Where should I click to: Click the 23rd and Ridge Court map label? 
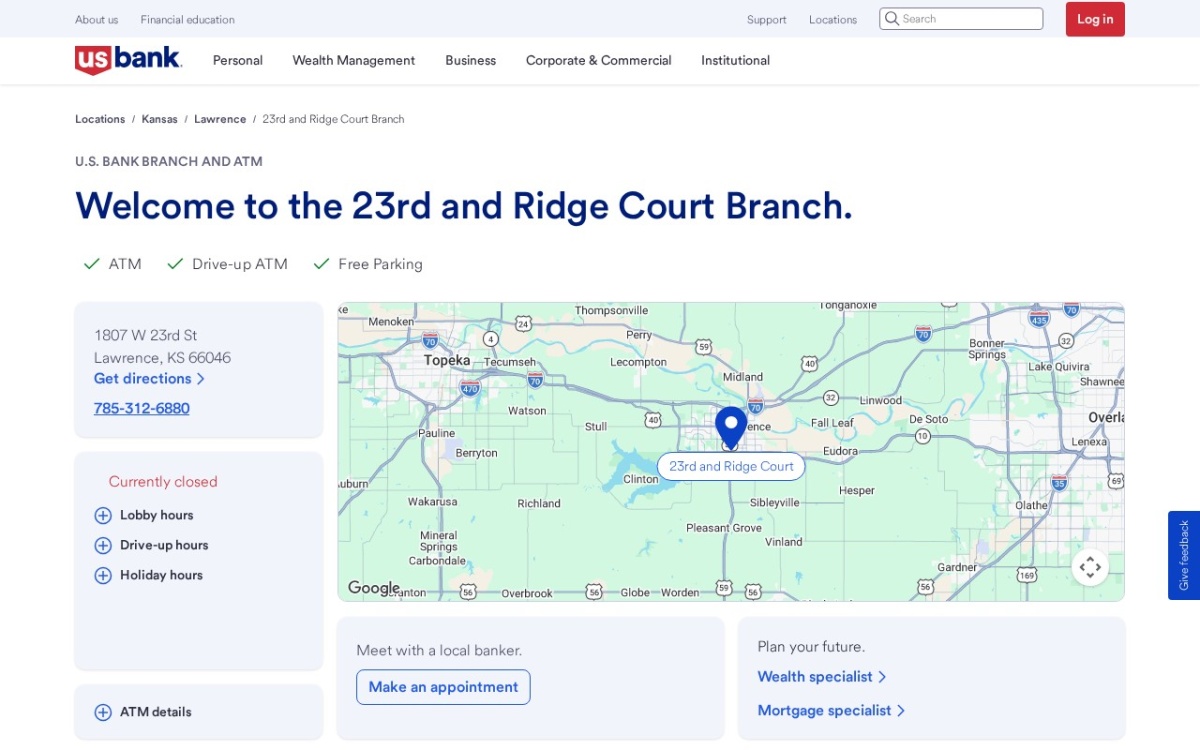coord(731,466)
